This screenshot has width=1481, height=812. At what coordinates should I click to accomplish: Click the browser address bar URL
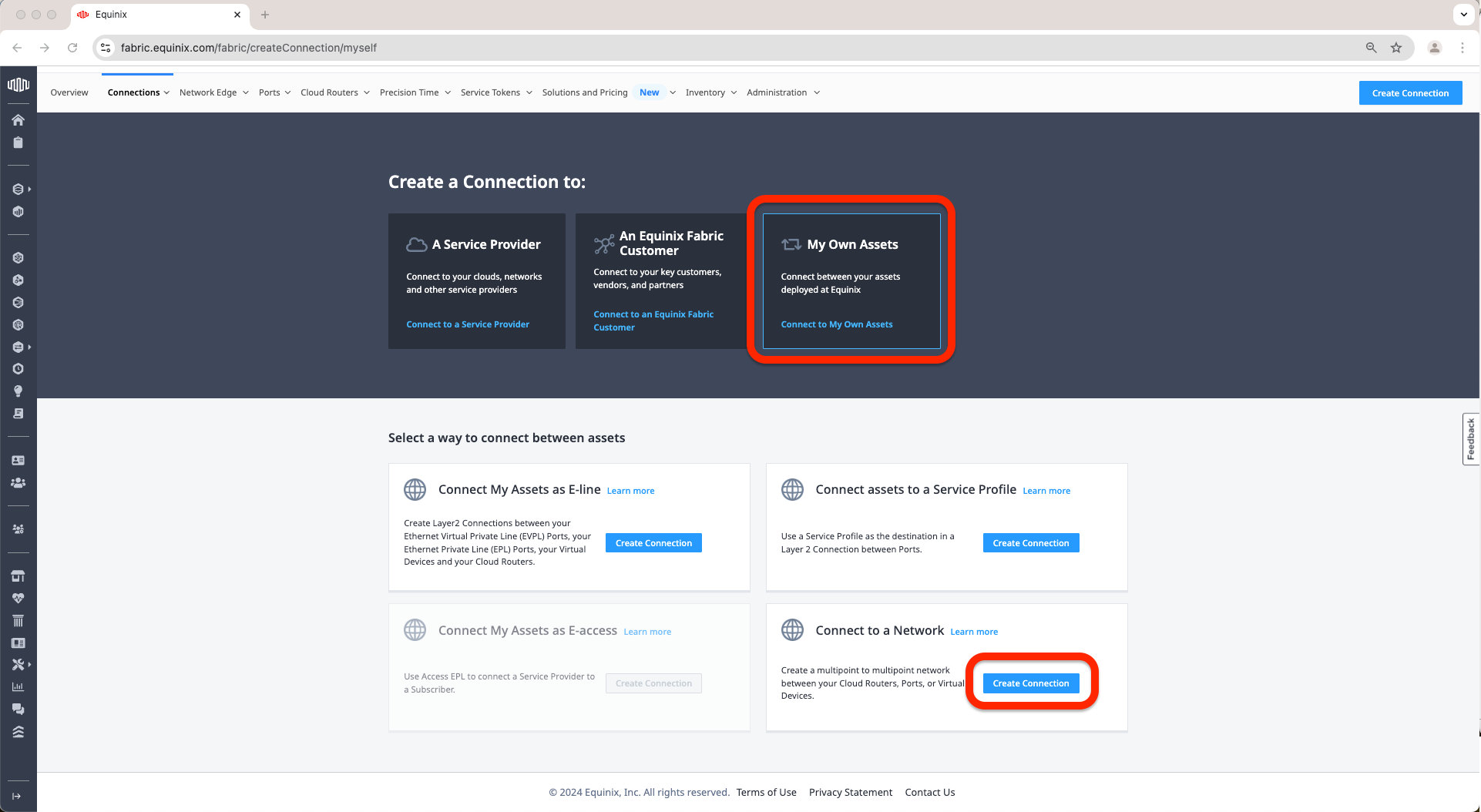click(x=249, y=48)
